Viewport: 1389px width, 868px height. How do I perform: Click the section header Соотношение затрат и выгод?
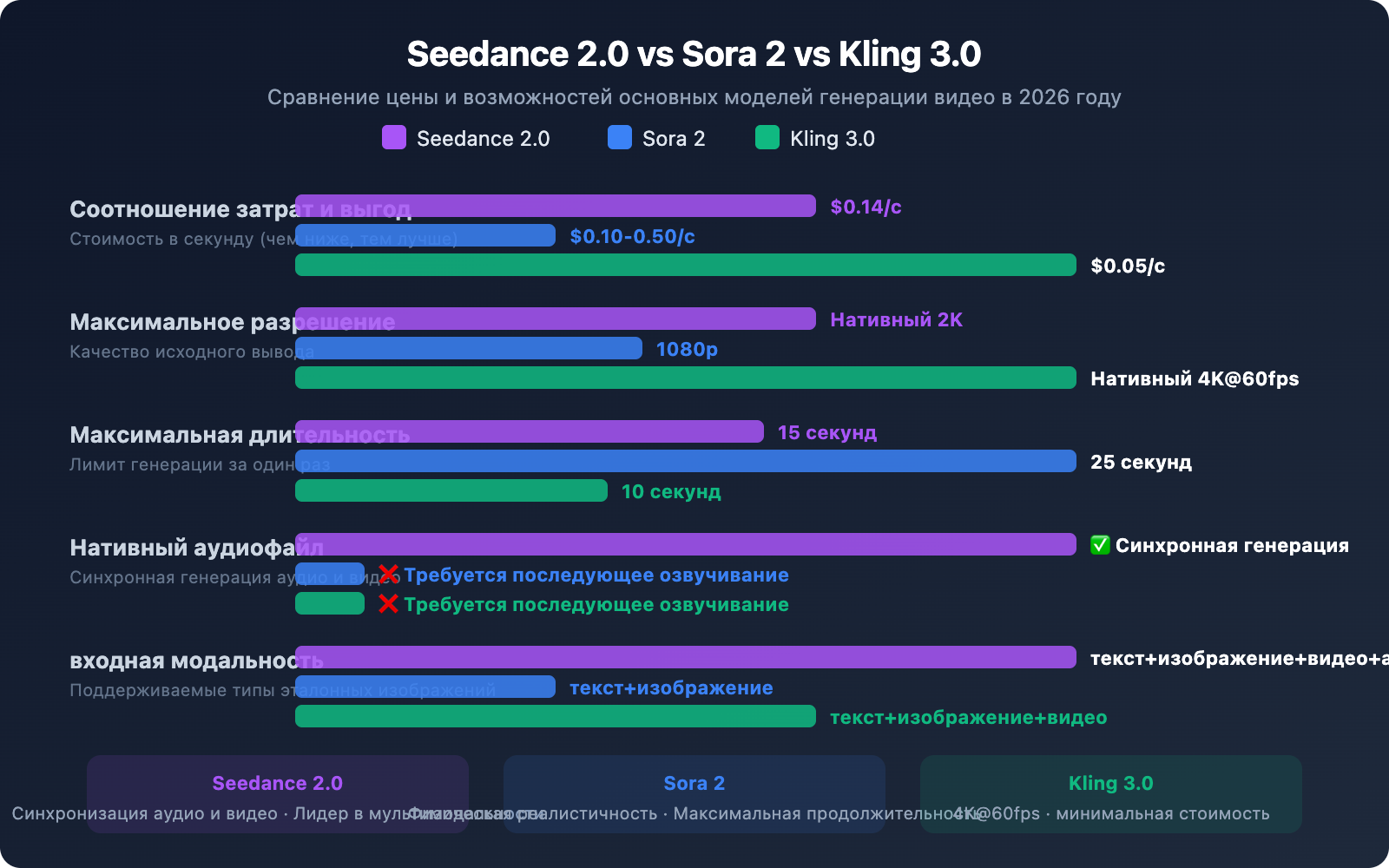pos(240,209)
